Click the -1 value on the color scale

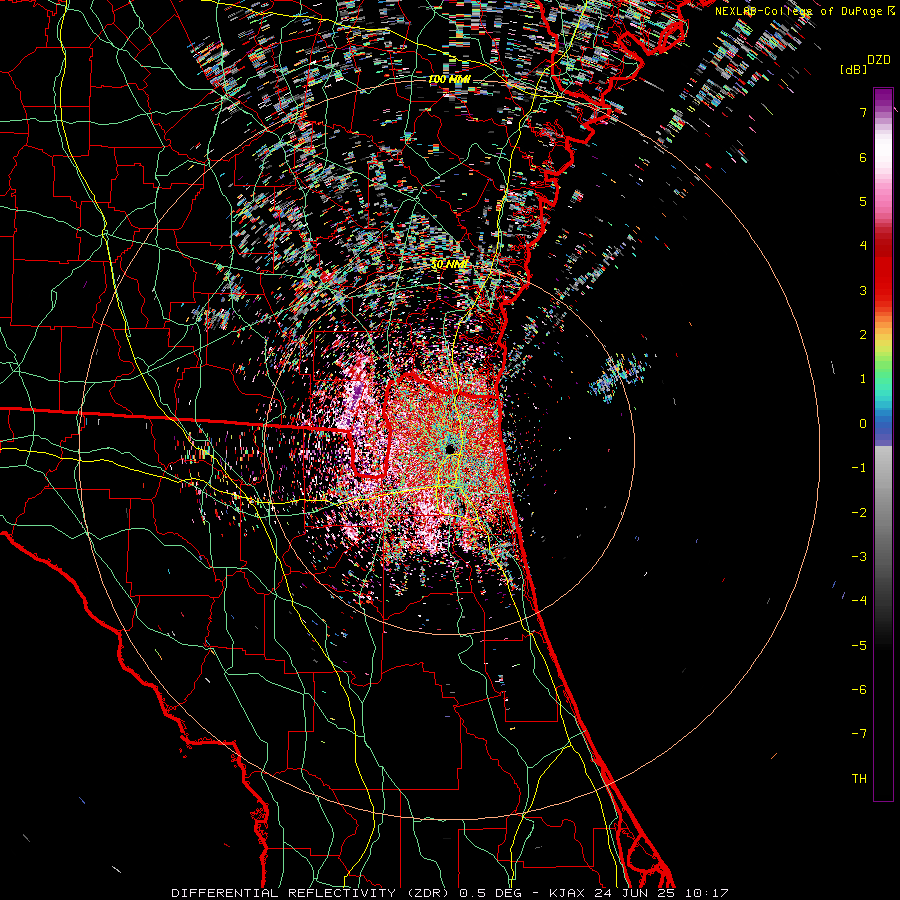pyautogui.click(x=859, y=468)
